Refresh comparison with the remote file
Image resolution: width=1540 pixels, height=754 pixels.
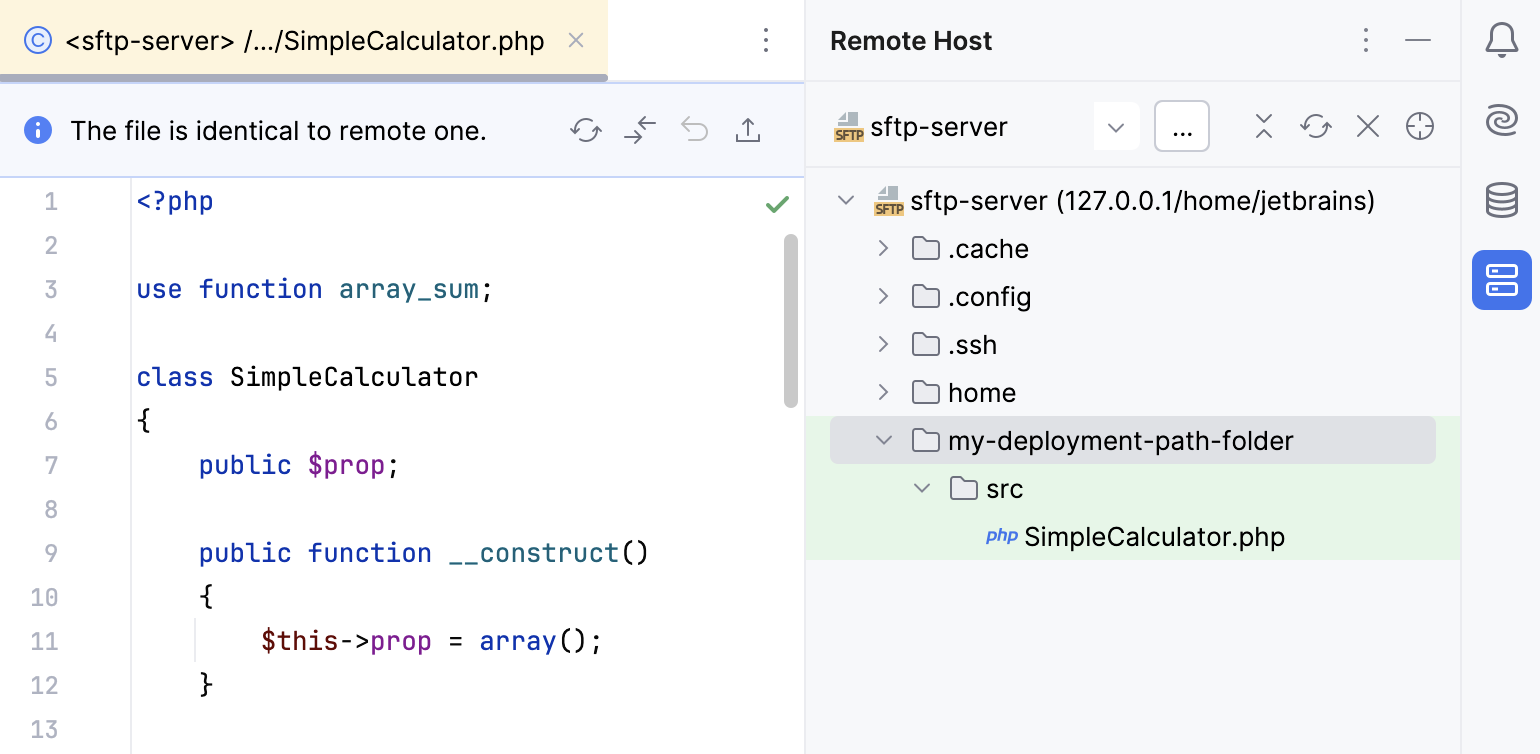pos(585,130)
